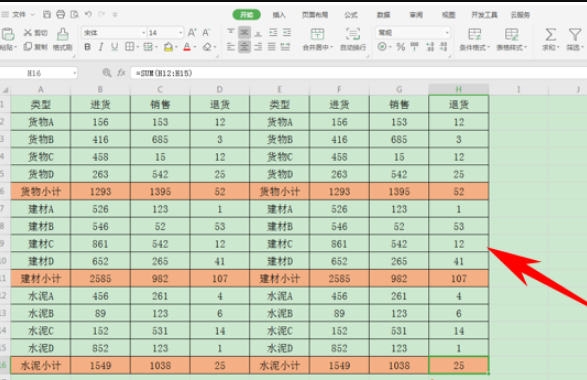The height and width of the screenshot is (380, 587).
Task: Click the Cut (剪切) scissors
Action: click(x=28, y=33)
